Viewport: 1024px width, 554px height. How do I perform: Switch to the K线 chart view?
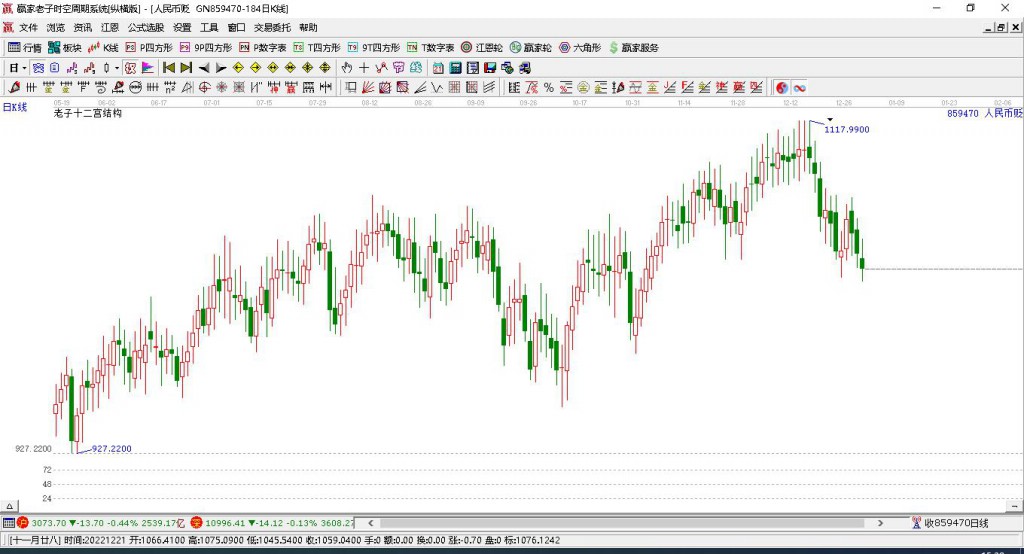point(103,48)
